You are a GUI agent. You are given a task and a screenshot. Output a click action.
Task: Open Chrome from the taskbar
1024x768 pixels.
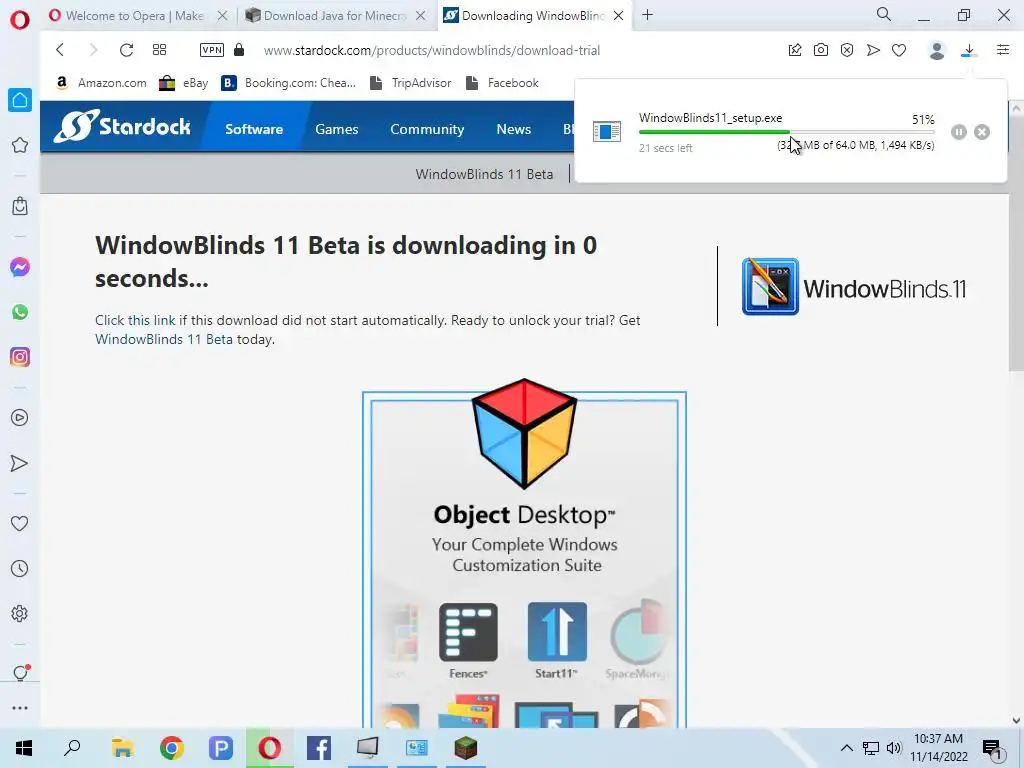click(x=172, y=748)
